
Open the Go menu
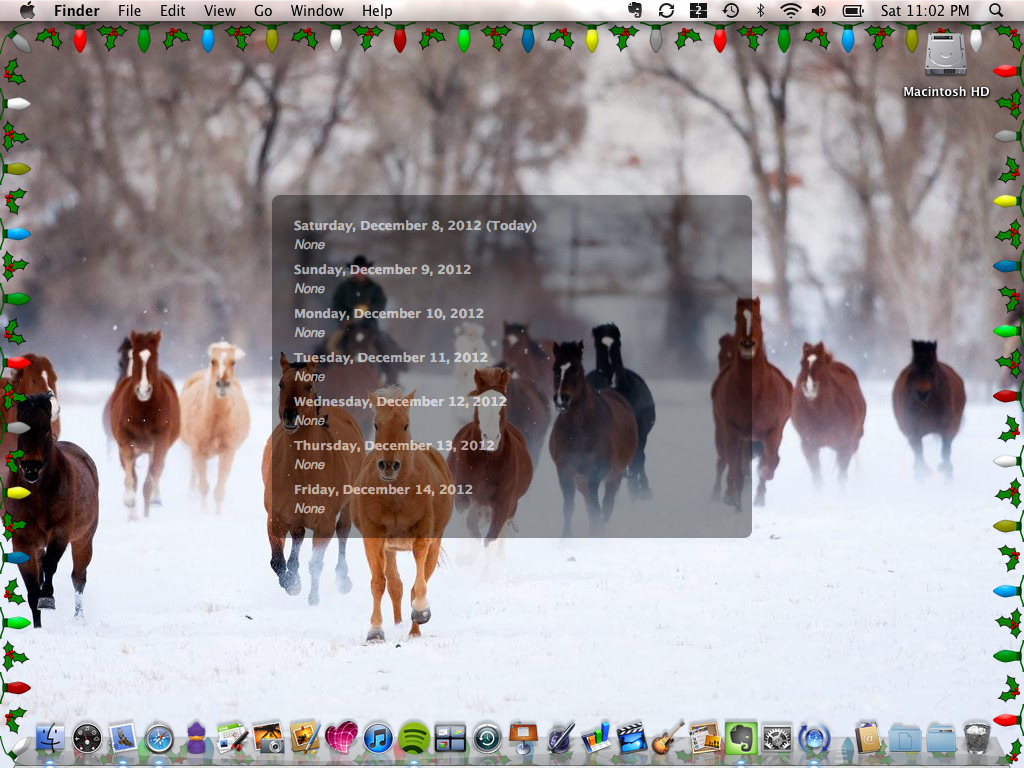[x=263, y=10]
